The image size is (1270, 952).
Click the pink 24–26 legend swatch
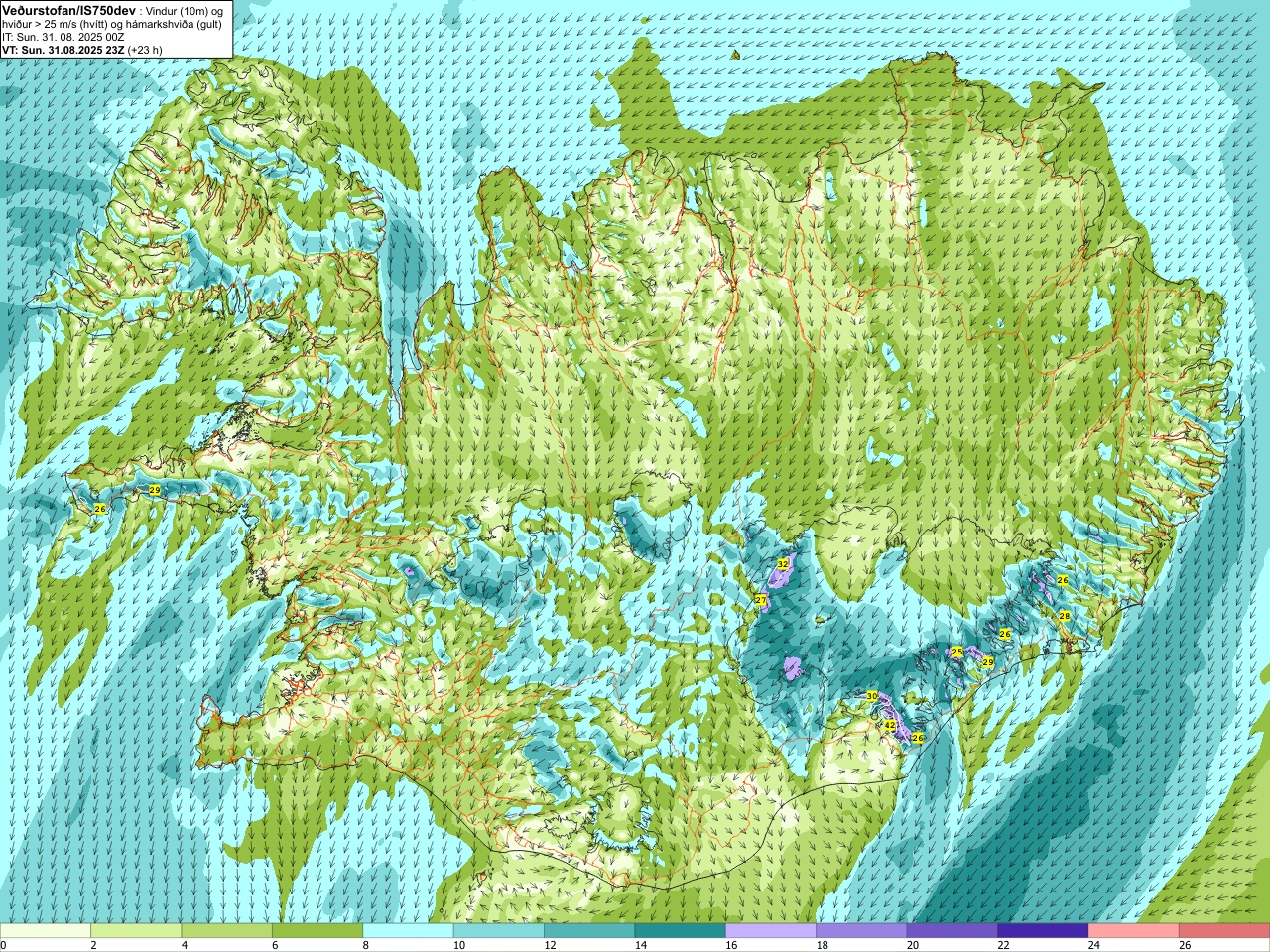1134,931
